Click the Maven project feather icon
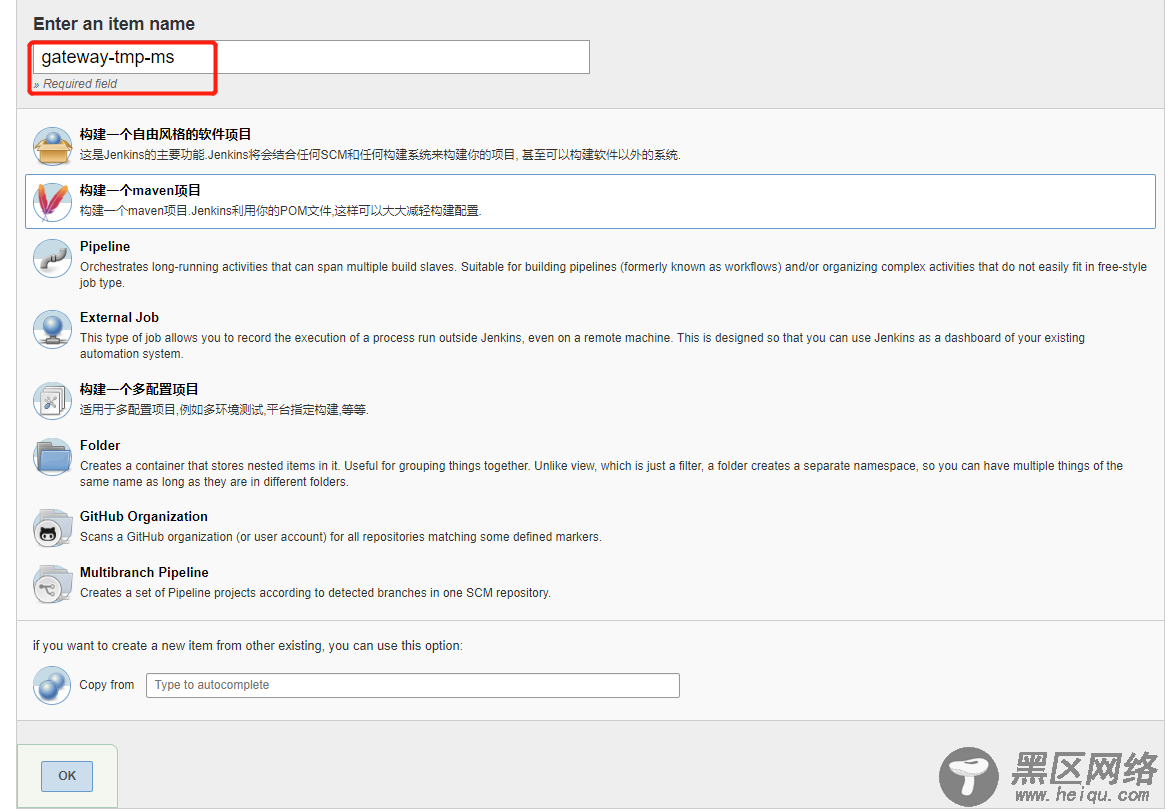The width and height of the screenshot is (1171, 812). point(52,202)
